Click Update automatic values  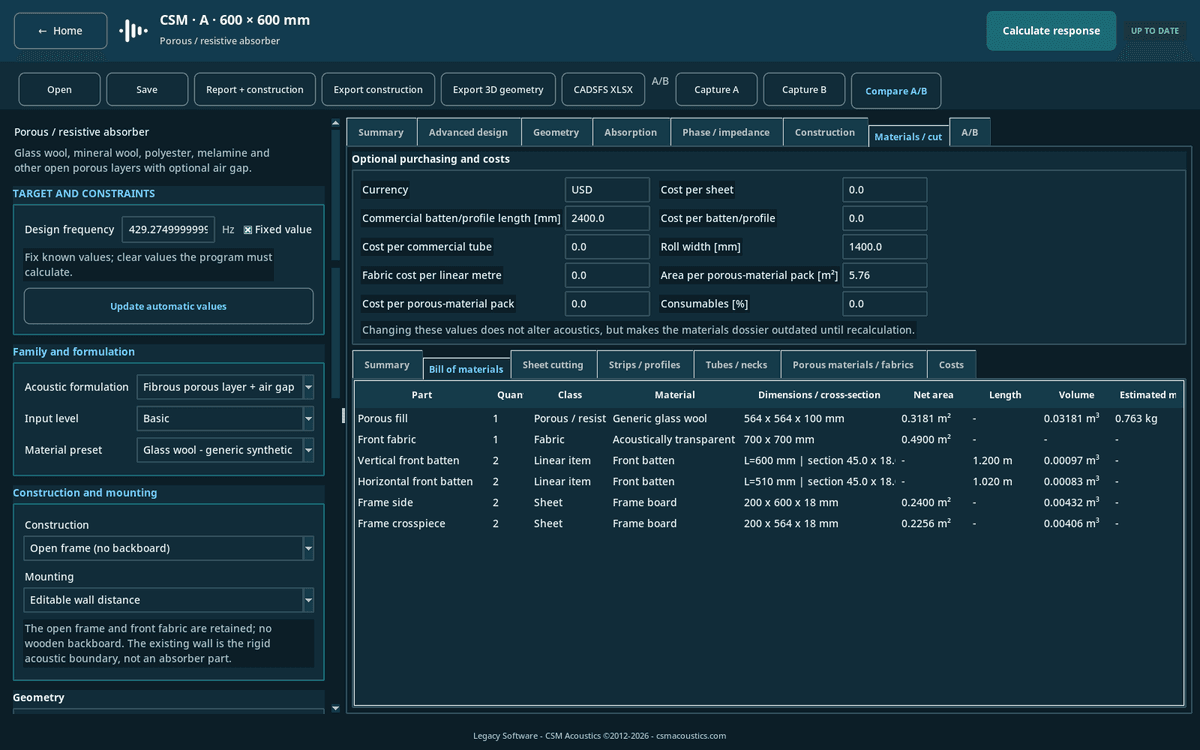coord(168,306)
